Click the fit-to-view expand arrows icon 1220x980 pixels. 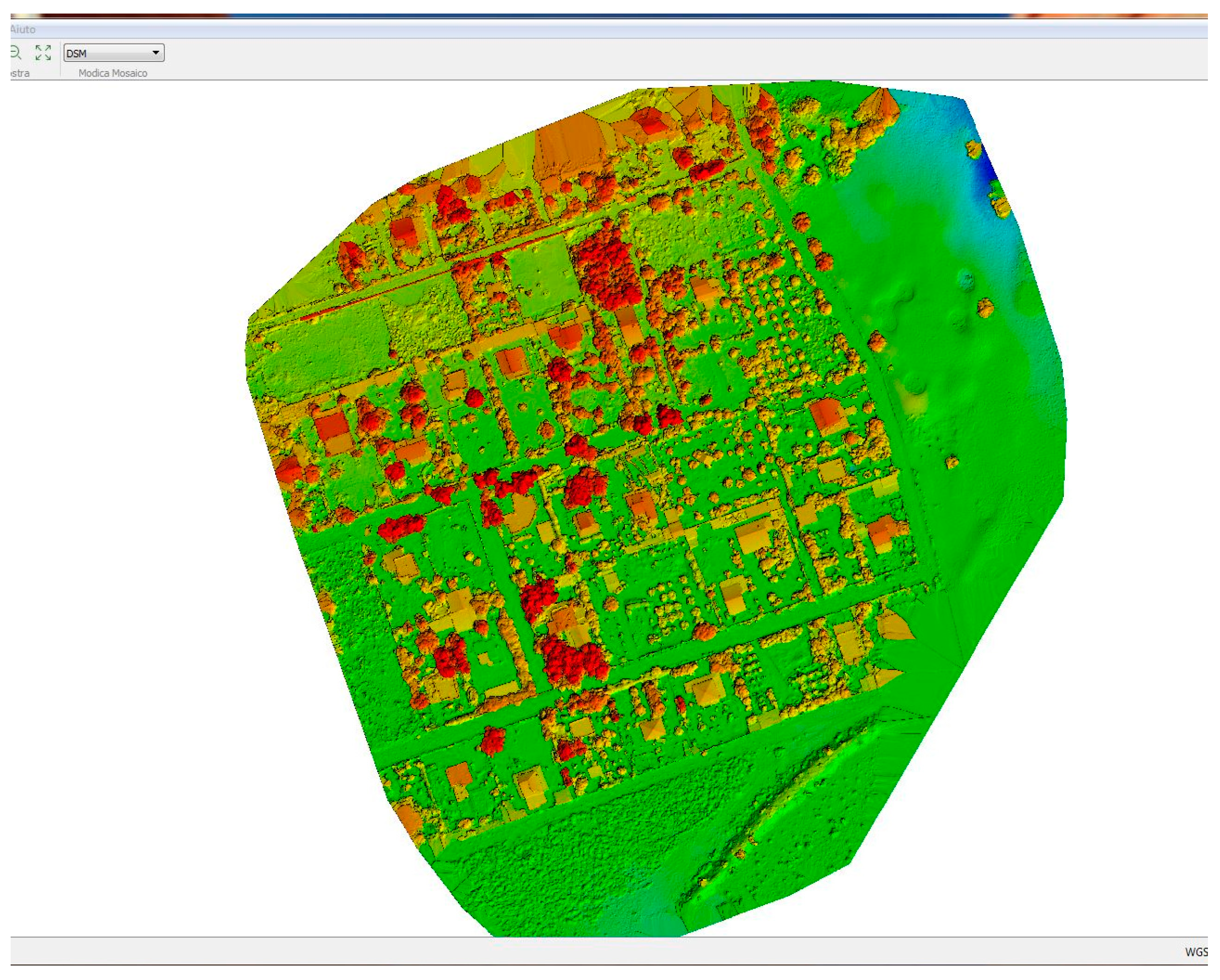[x=43, y=53]
